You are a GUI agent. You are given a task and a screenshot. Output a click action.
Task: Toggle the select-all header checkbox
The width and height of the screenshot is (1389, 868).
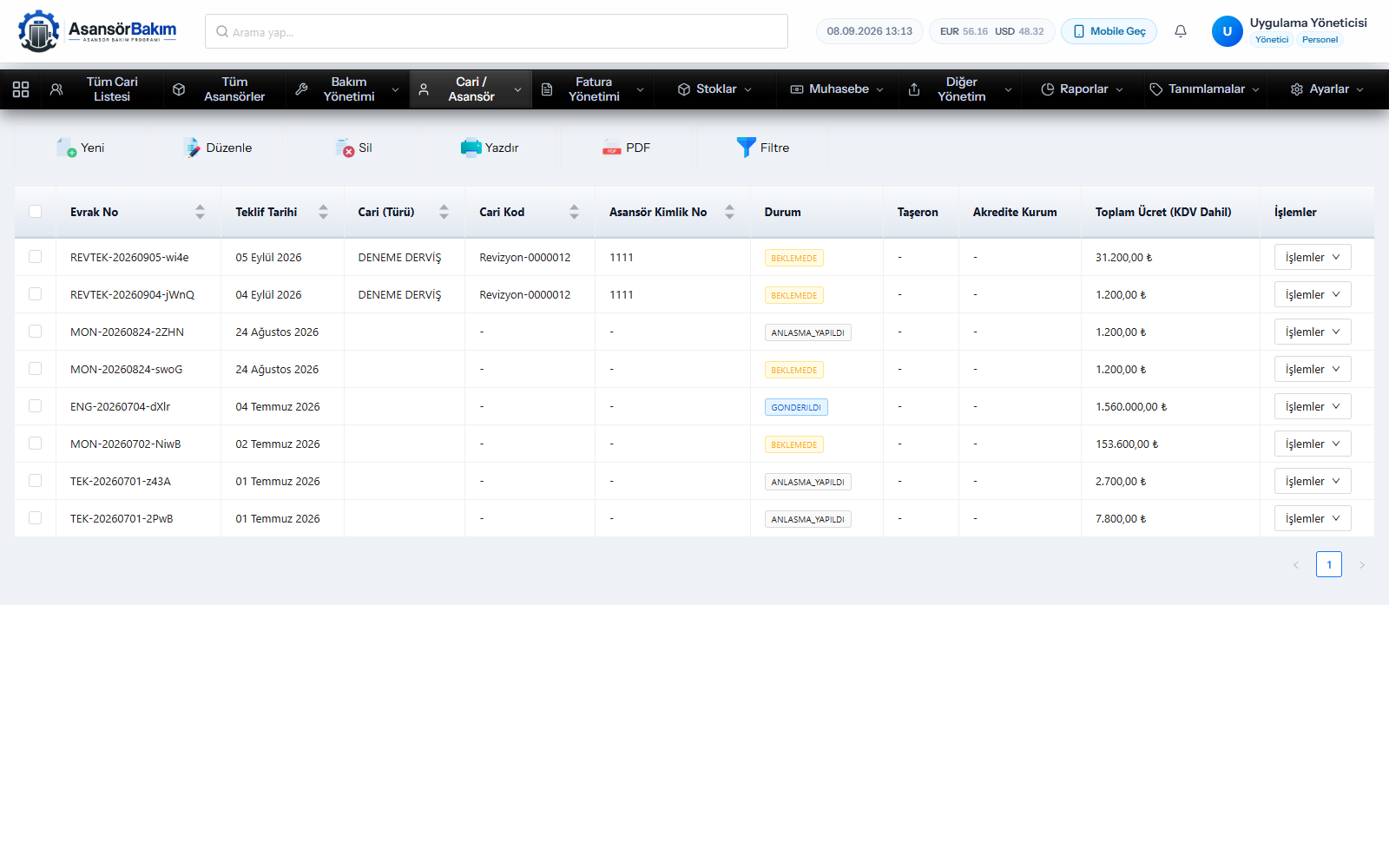pyautogui.click(x=35, y=211)
